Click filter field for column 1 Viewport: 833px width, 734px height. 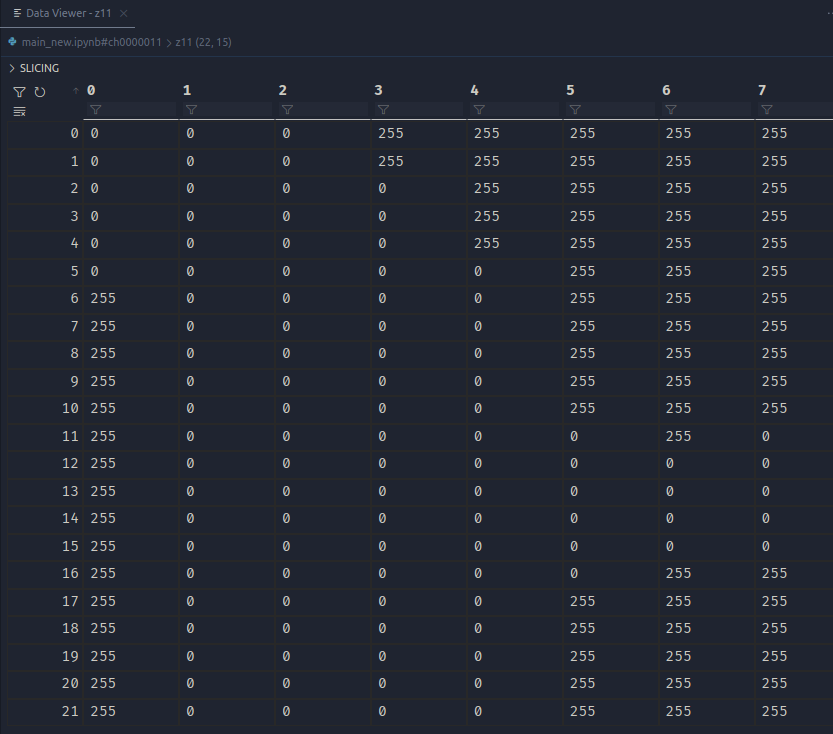tap(227, 109)
